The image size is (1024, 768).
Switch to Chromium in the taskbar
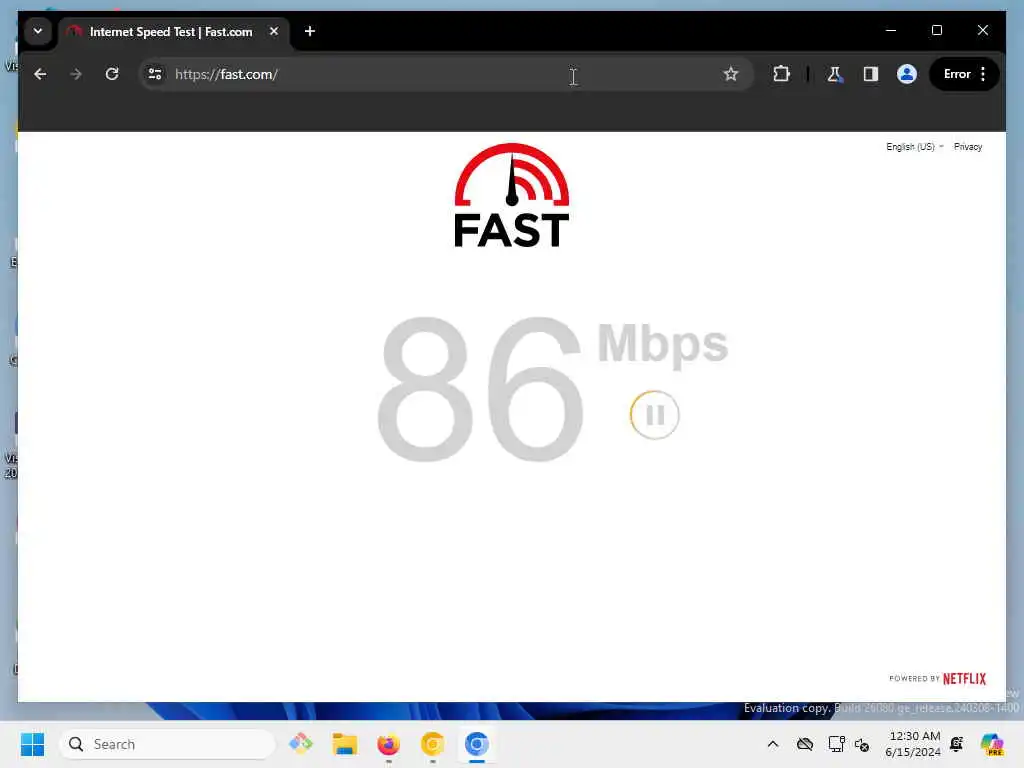[x=477, y=744]
